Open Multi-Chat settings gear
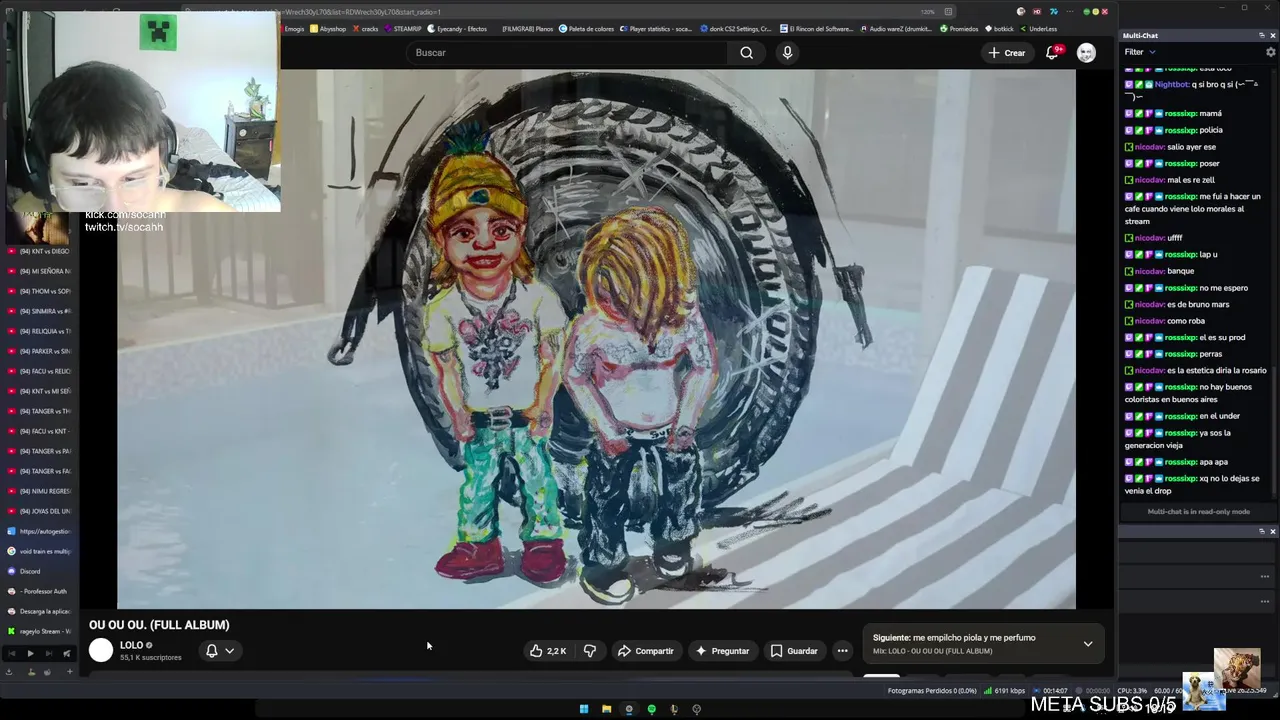Viewport: 1280px width, 720px height. (1271, 52)
